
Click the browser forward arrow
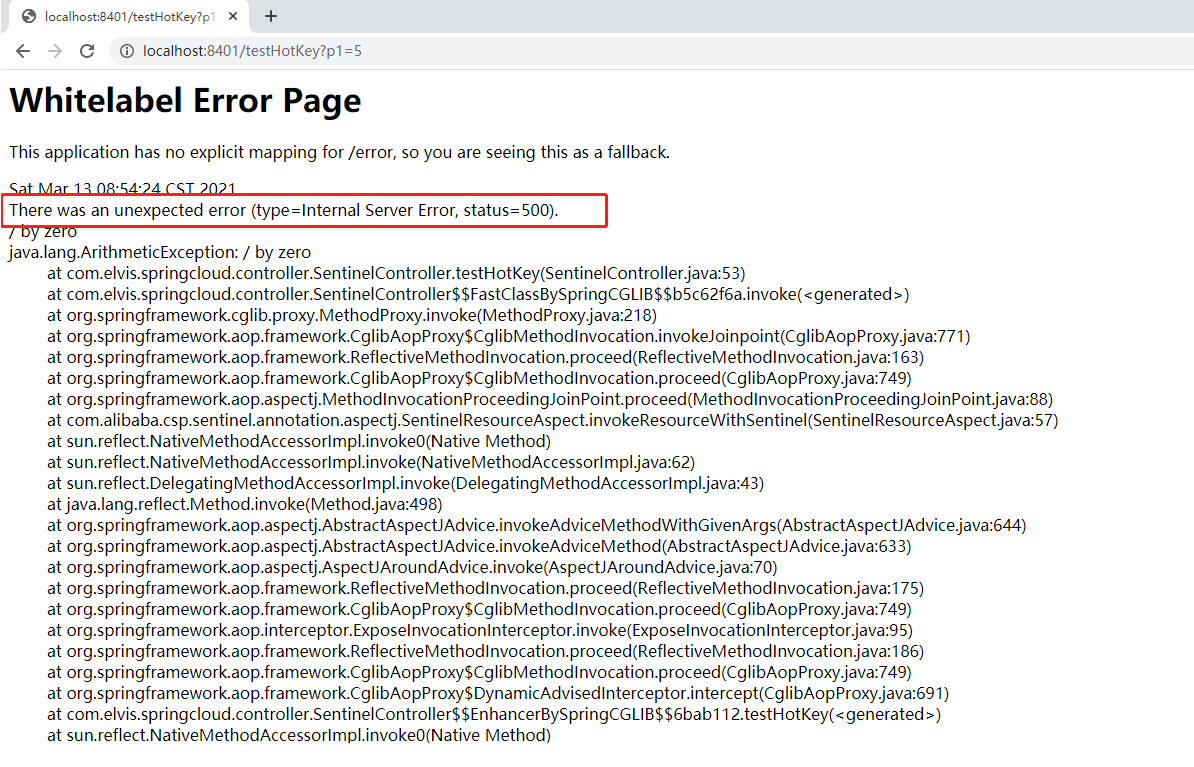55,51
